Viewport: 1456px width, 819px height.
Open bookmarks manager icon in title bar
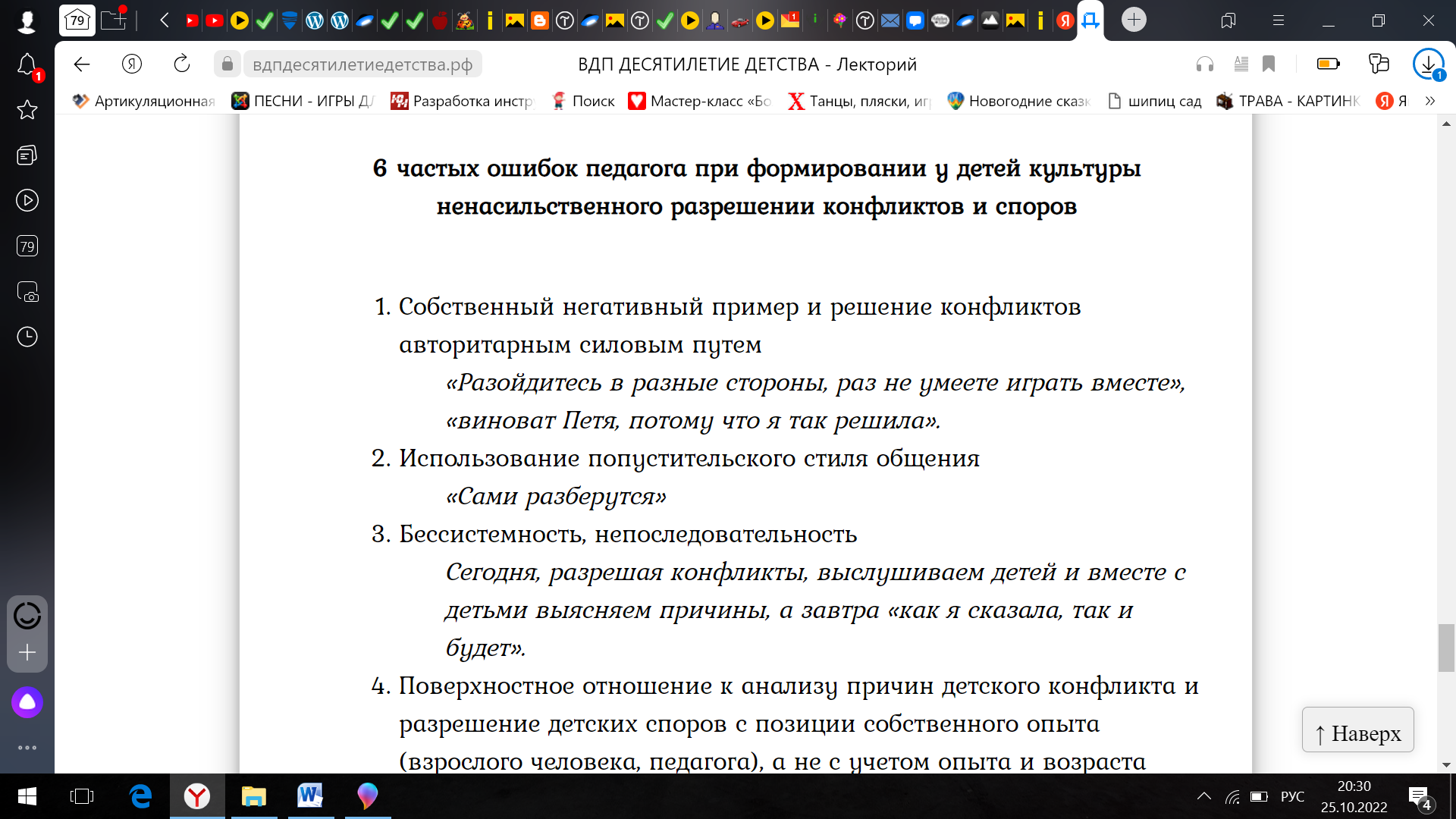click(1228, 20)
